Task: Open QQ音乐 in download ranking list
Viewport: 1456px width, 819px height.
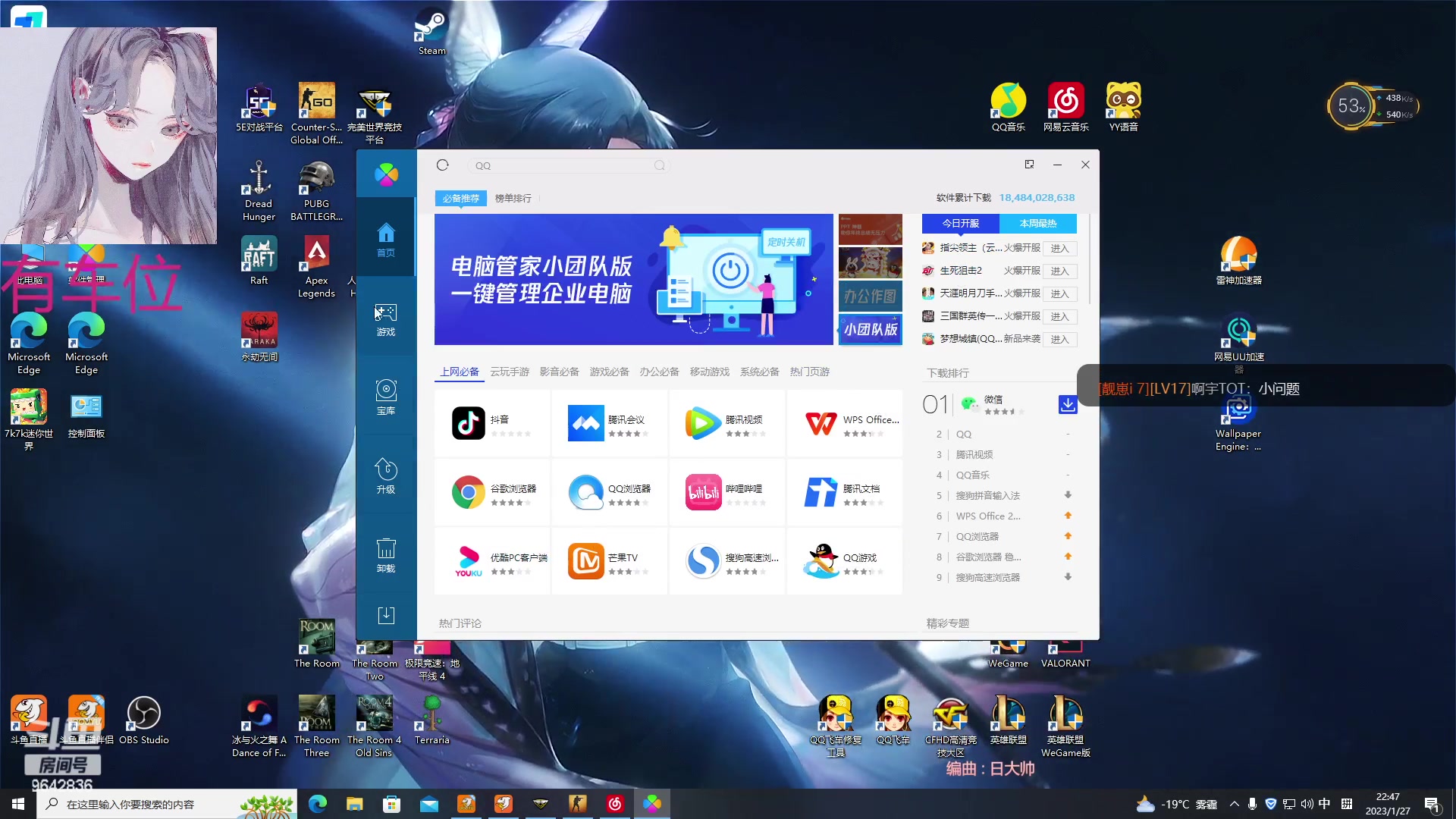Action: click(x=973, y=475)
